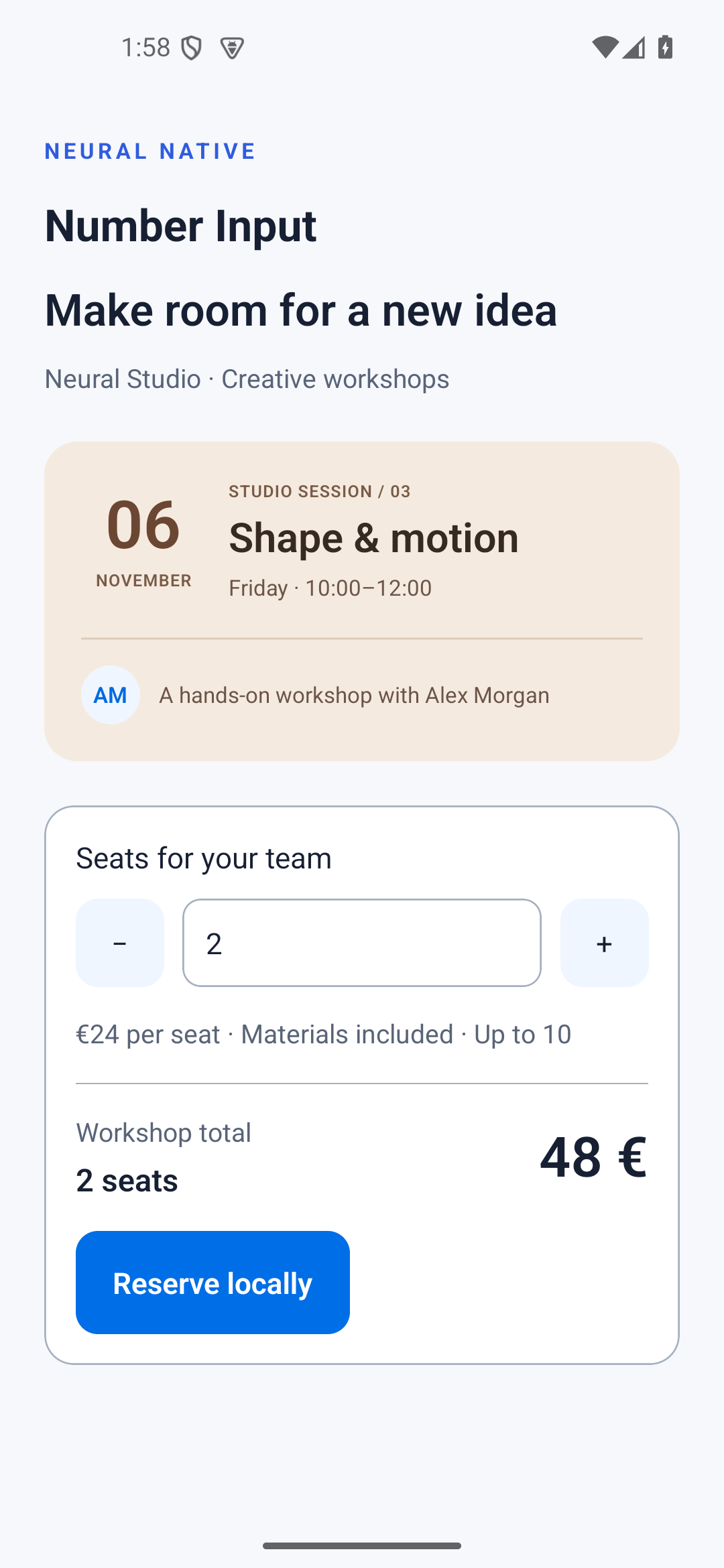The width and height of the screenshot is (724, 1568).
Task: Tap the cellular signal icon
Action: (633, 48)
